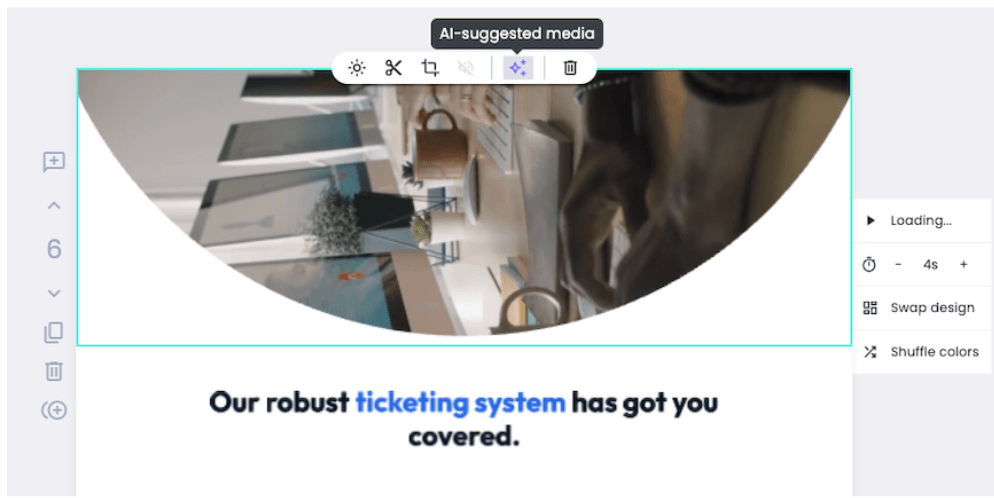Delete scene with sidebar trash icon
The image size is (994, 498).
click(x=54, y=371)
